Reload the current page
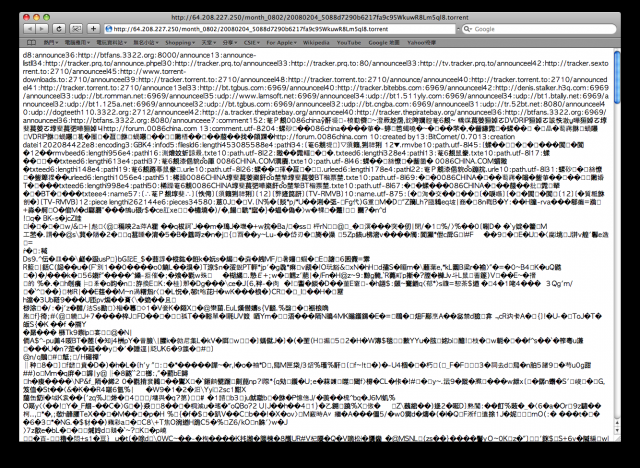The height and width of the screenshot is (468, 640). pyautogui.click(x=59, y=29)
